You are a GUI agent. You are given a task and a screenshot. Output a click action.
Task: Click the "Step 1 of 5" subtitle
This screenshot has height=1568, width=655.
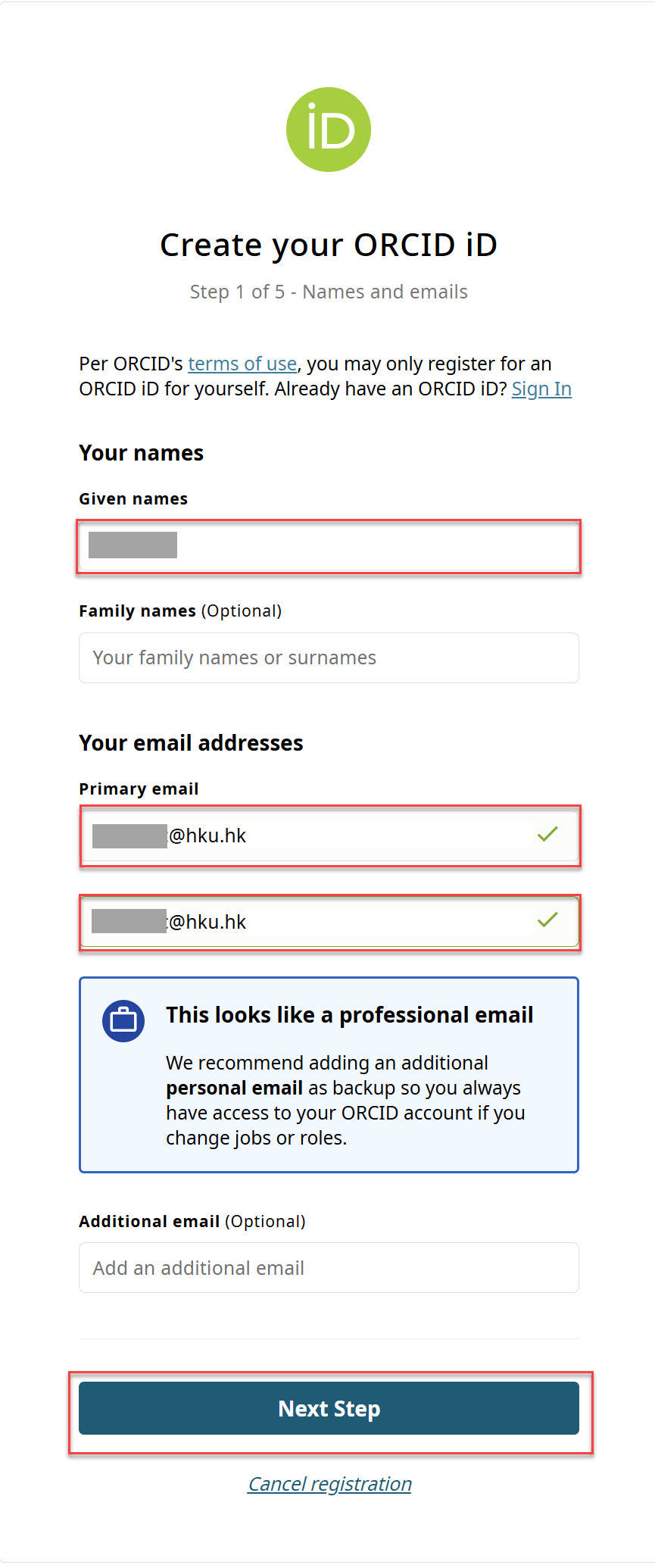pyautogui.click(x=328, y=292)
